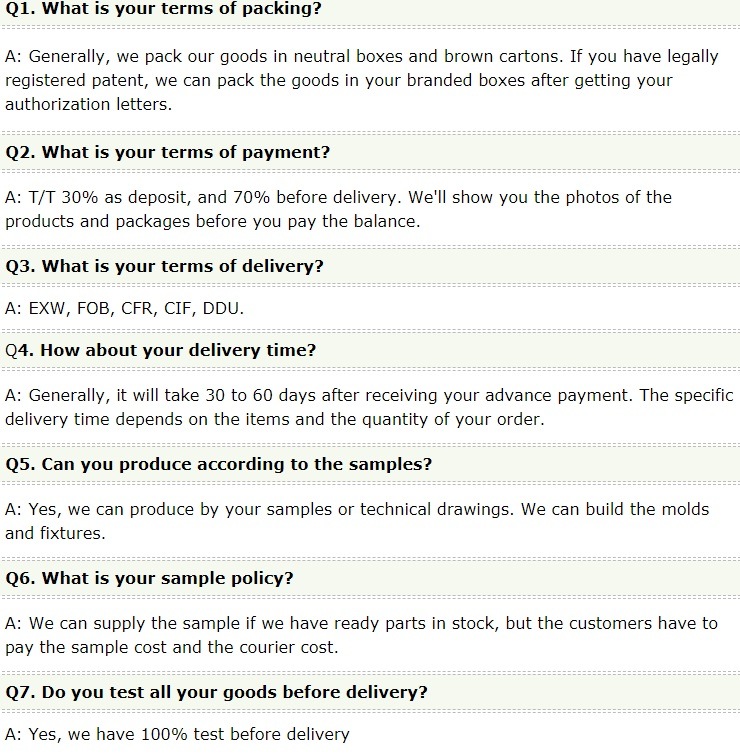Screen dimensions: 740x755
Task: Click the Q3 terms of delivery question
Action: [x=166, y=266]
